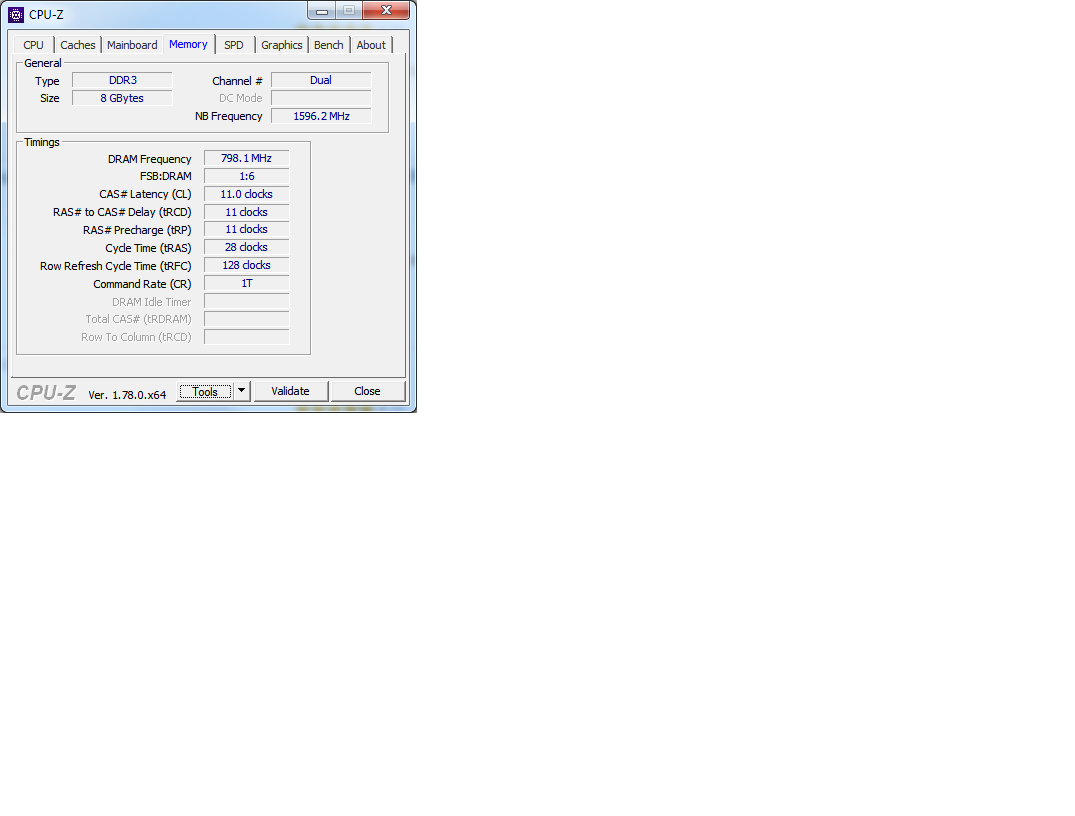
Task: Minimize the CPU-Z window
Action: [x=322, y=10]
